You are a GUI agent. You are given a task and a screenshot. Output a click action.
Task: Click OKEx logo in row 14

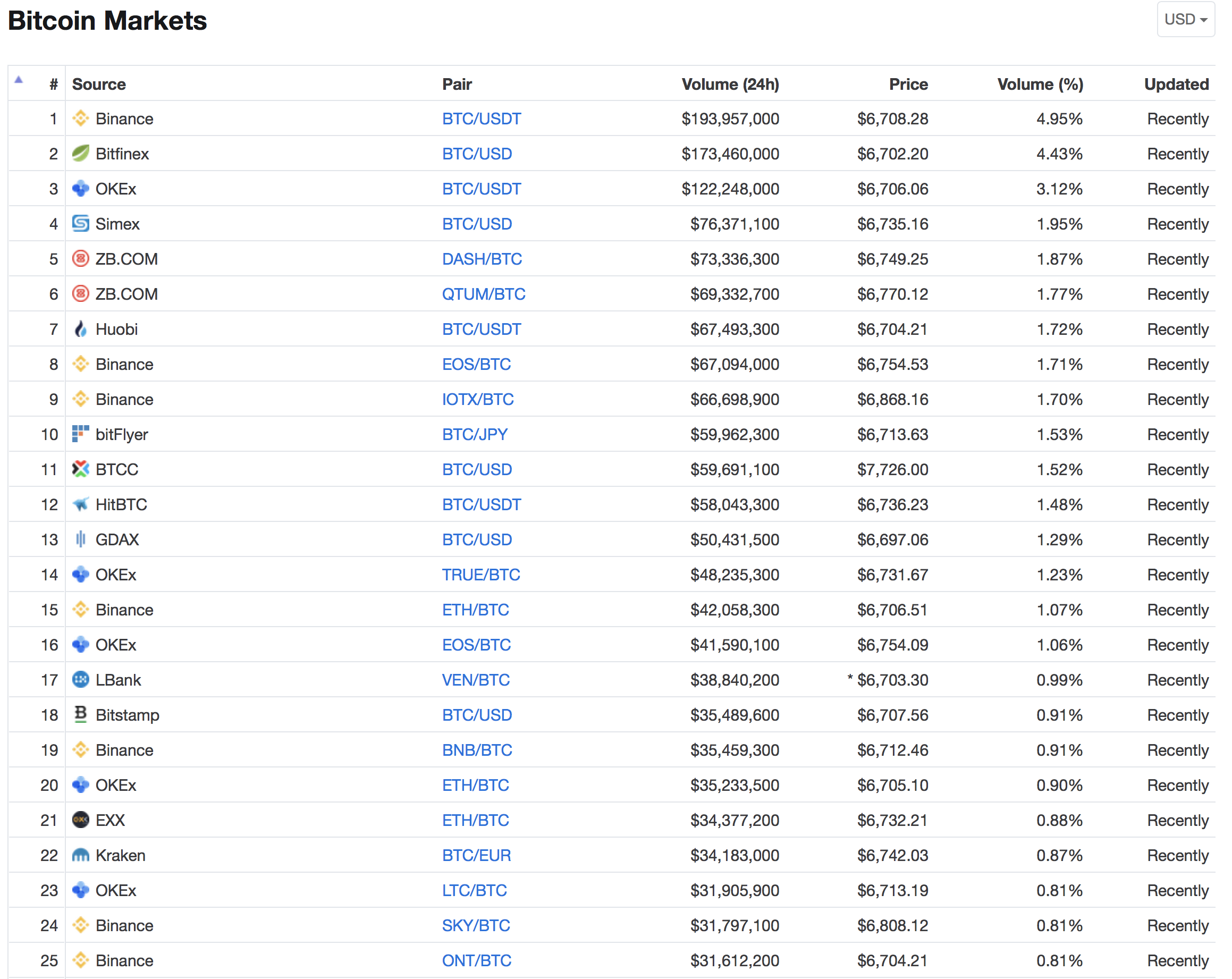(x=81, y=574)
